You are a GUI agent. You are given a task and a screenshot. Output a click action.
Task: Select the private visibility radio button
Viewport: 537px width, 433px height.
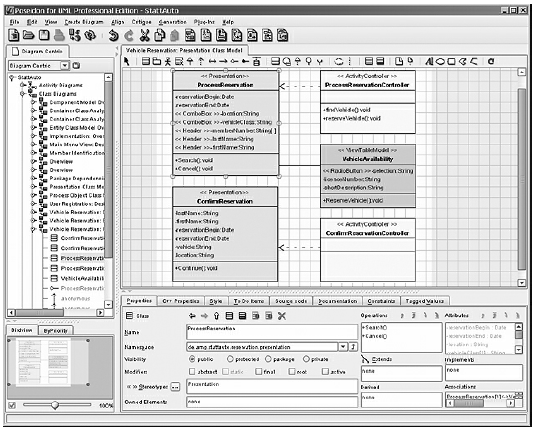[306, 359]
